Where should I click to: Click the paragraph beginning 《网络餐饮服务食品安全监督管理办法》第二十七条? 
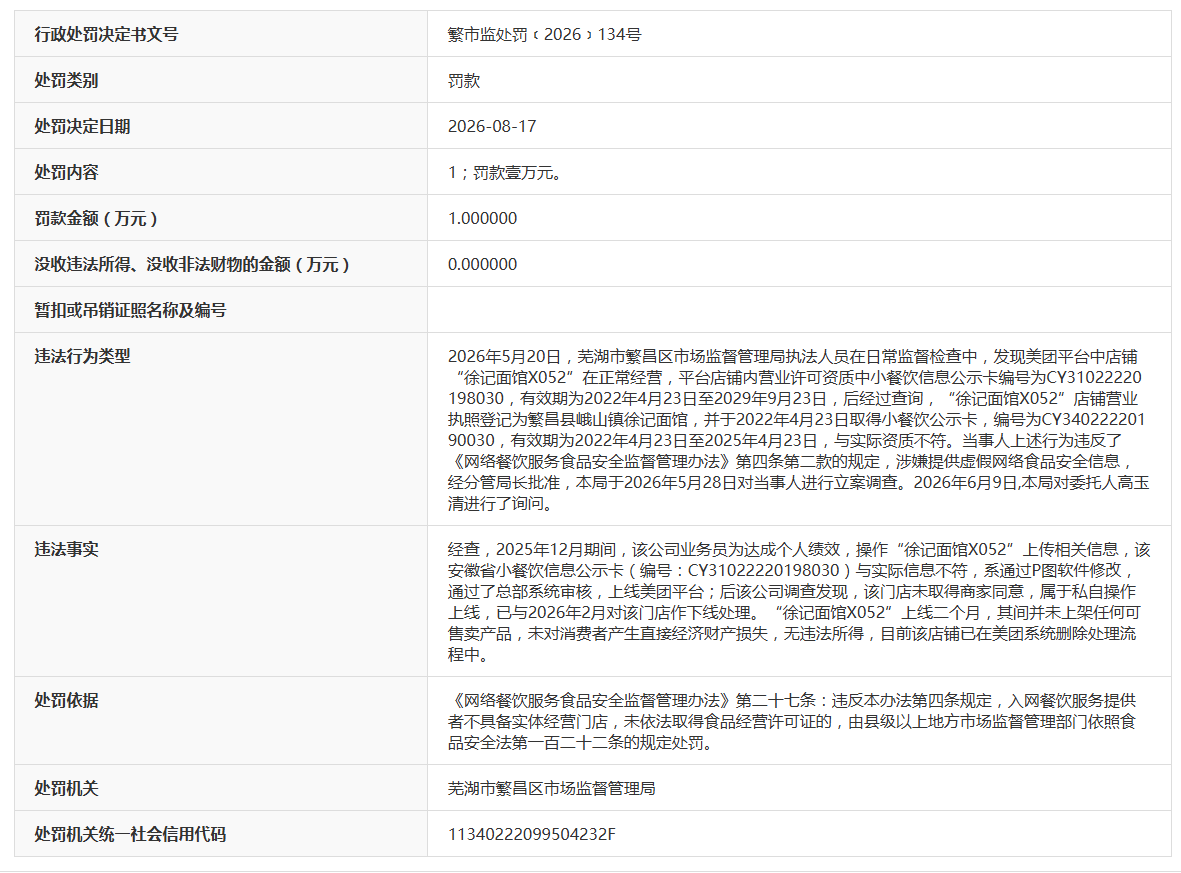(792, 722)
